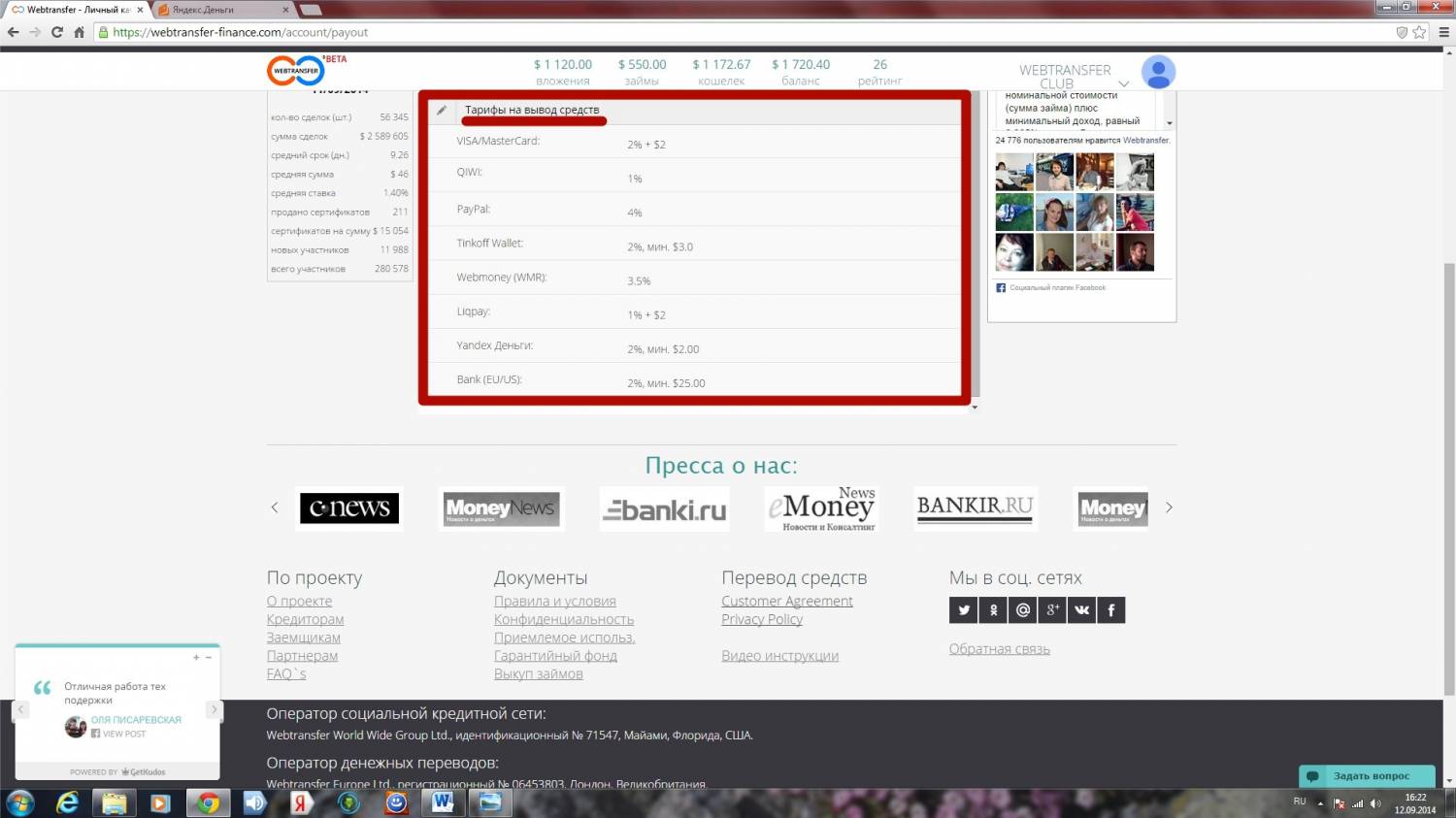Open the Mail.ru @ social icon
The height and width of the screenshot is (818, 1456).
(x=1022, y=609)
